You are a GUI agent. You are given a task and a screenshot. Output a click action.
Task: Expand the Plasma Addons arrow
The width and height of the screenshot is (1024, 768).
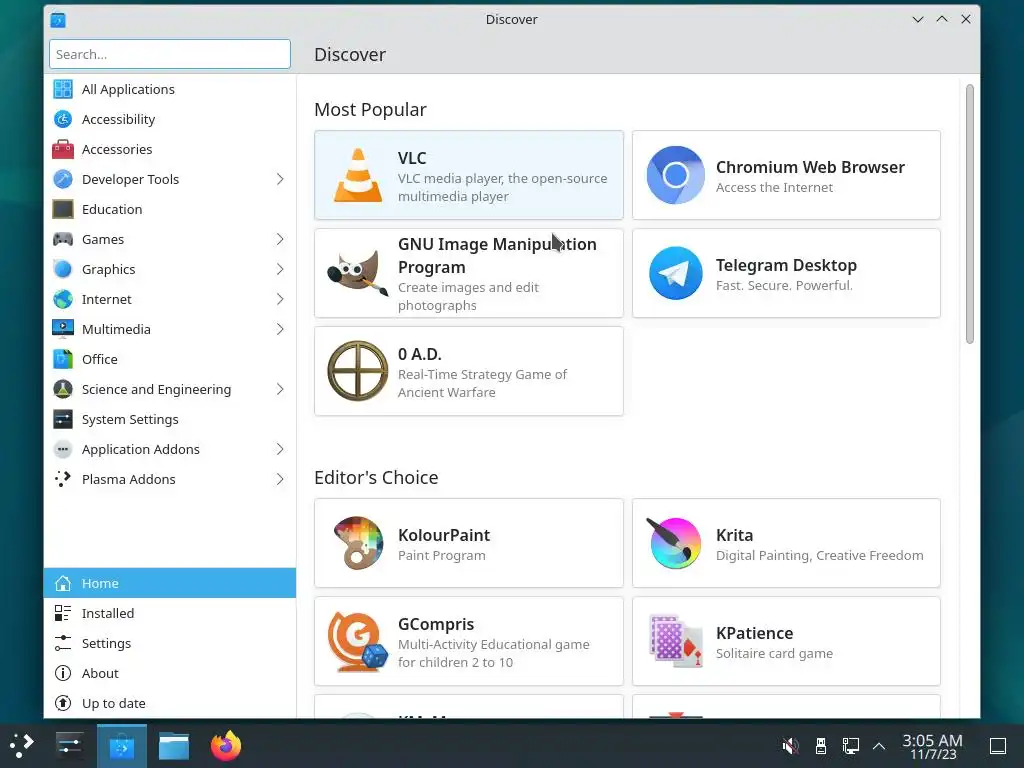pyautogui.click(x=280, y=479)
